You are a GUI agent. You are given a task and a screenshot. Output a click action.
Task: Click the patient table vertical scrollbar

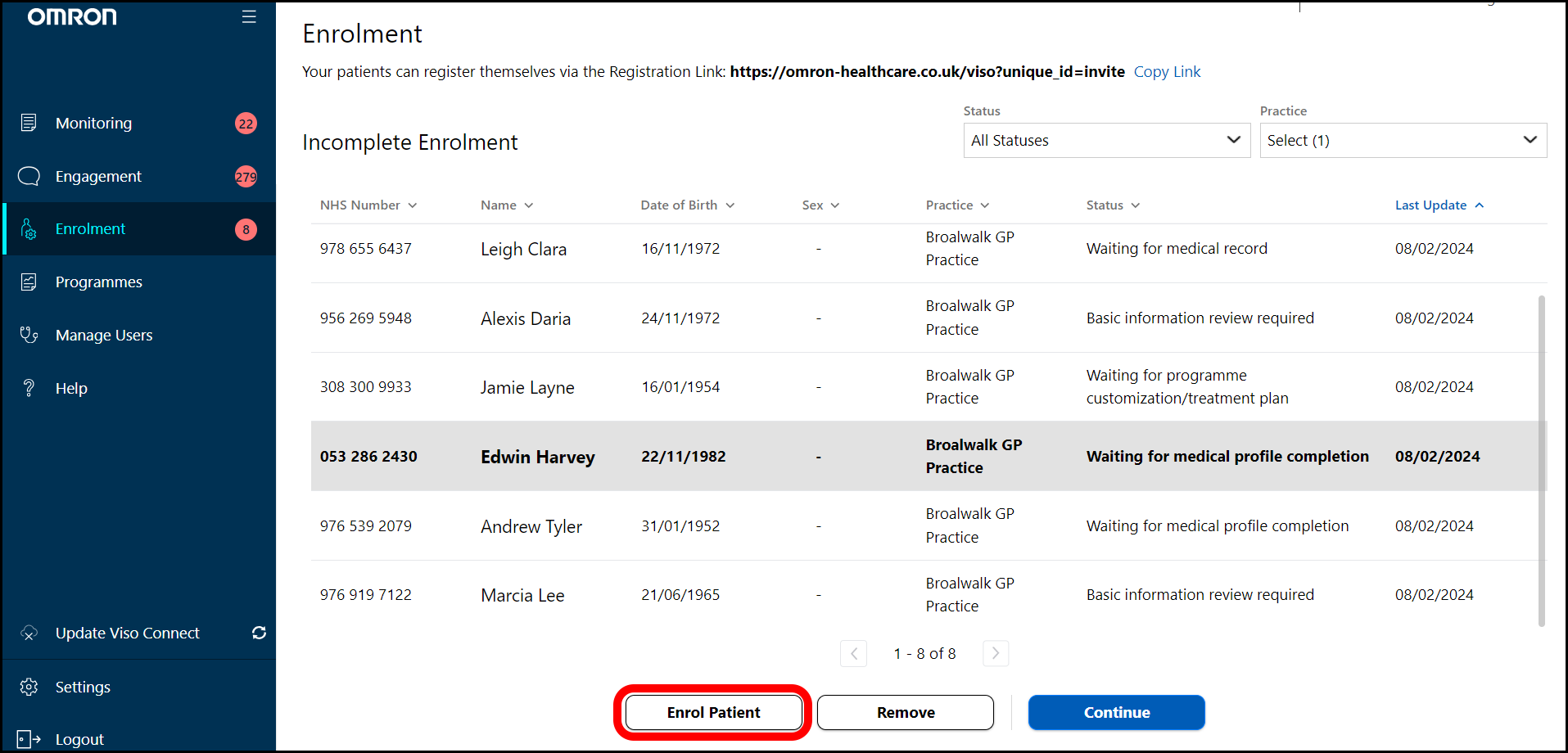point(1541,458)
